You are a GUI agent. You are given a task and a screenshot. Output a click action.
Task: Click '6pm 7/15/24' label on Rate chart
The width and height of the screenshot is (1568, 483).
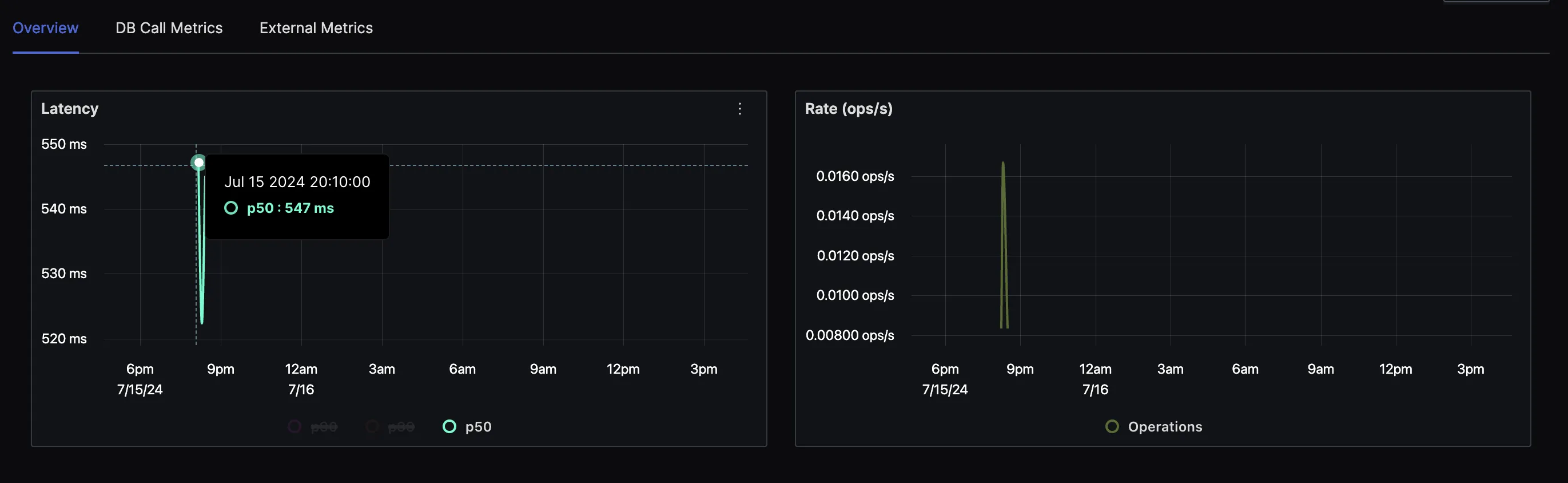pos(945,379)
